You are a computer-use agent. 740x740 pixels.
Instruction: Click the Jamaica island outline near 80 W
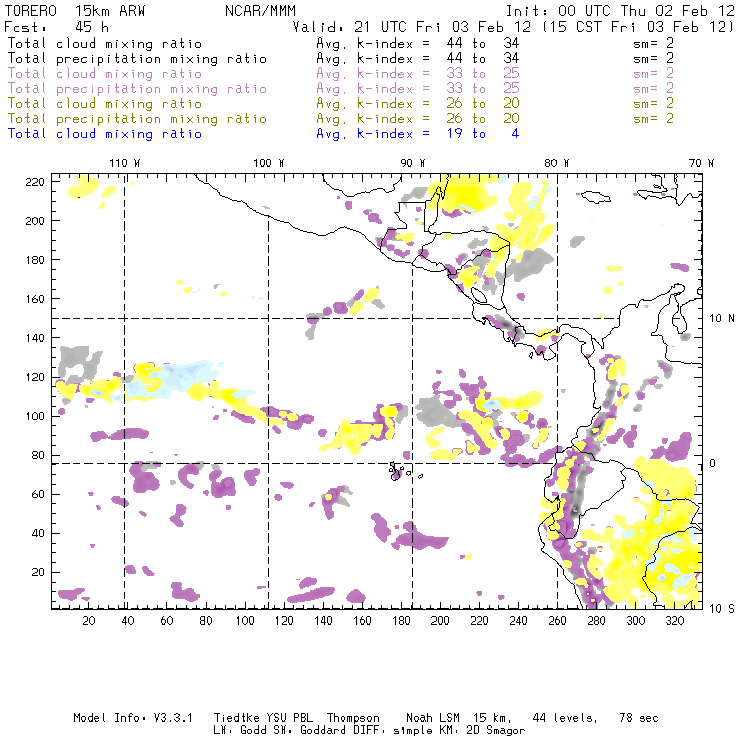coord(596,196)
